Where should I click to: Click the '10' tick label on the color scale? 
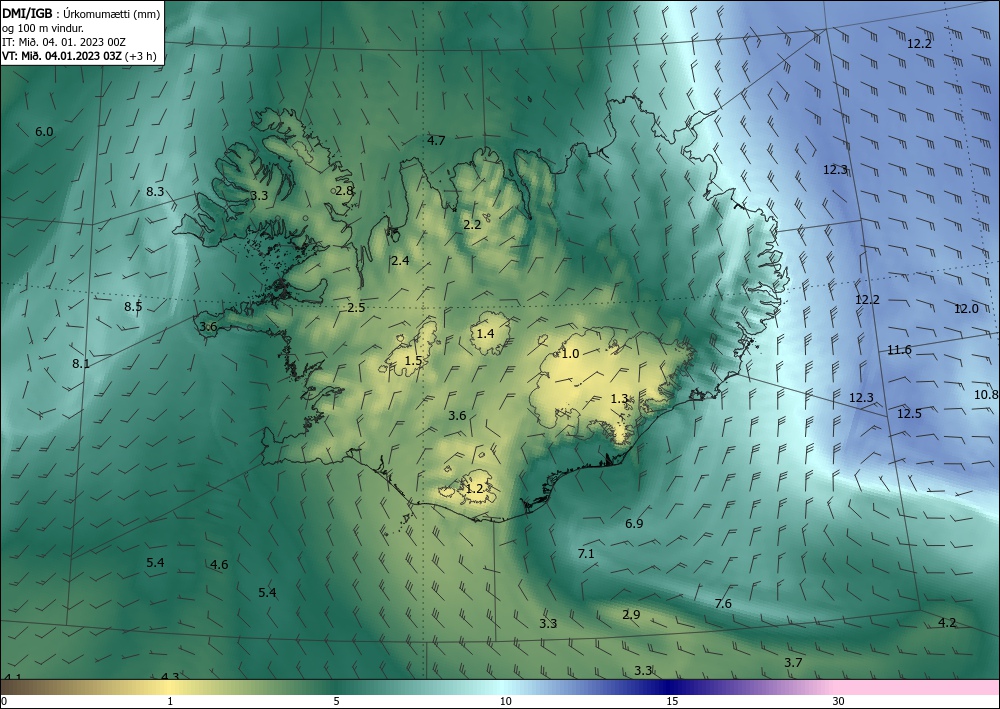point(505,702)
